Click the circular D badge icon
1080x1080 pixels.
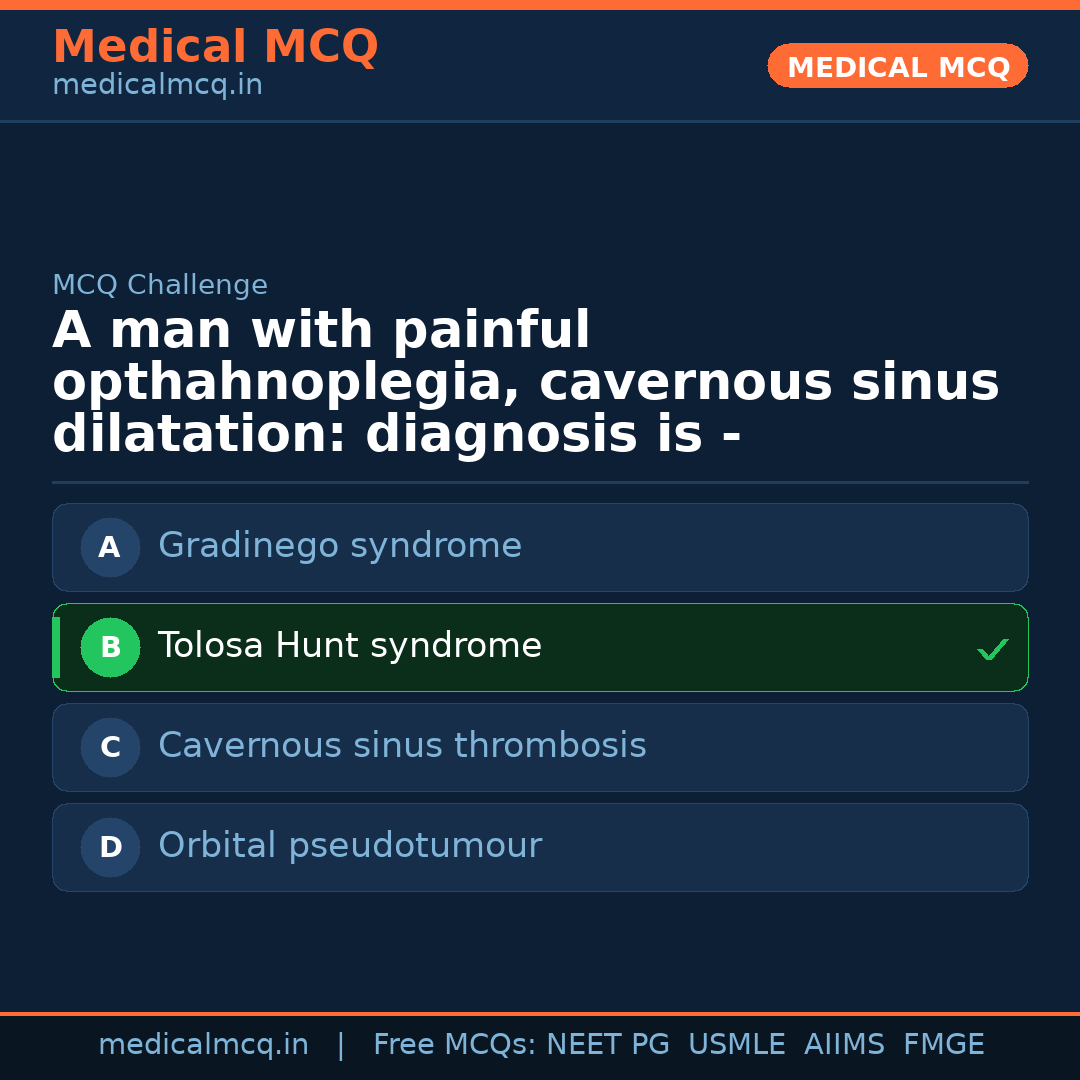(110, 847)
